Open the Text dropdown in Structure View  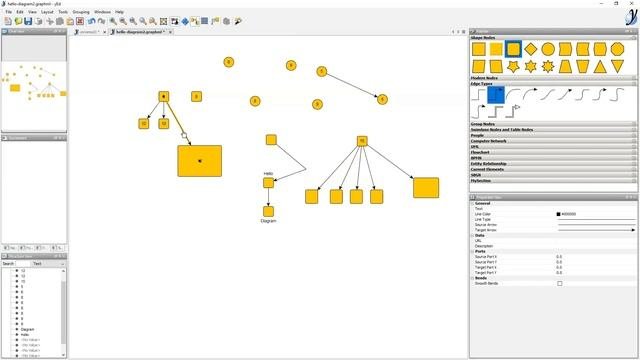point(49,264)
